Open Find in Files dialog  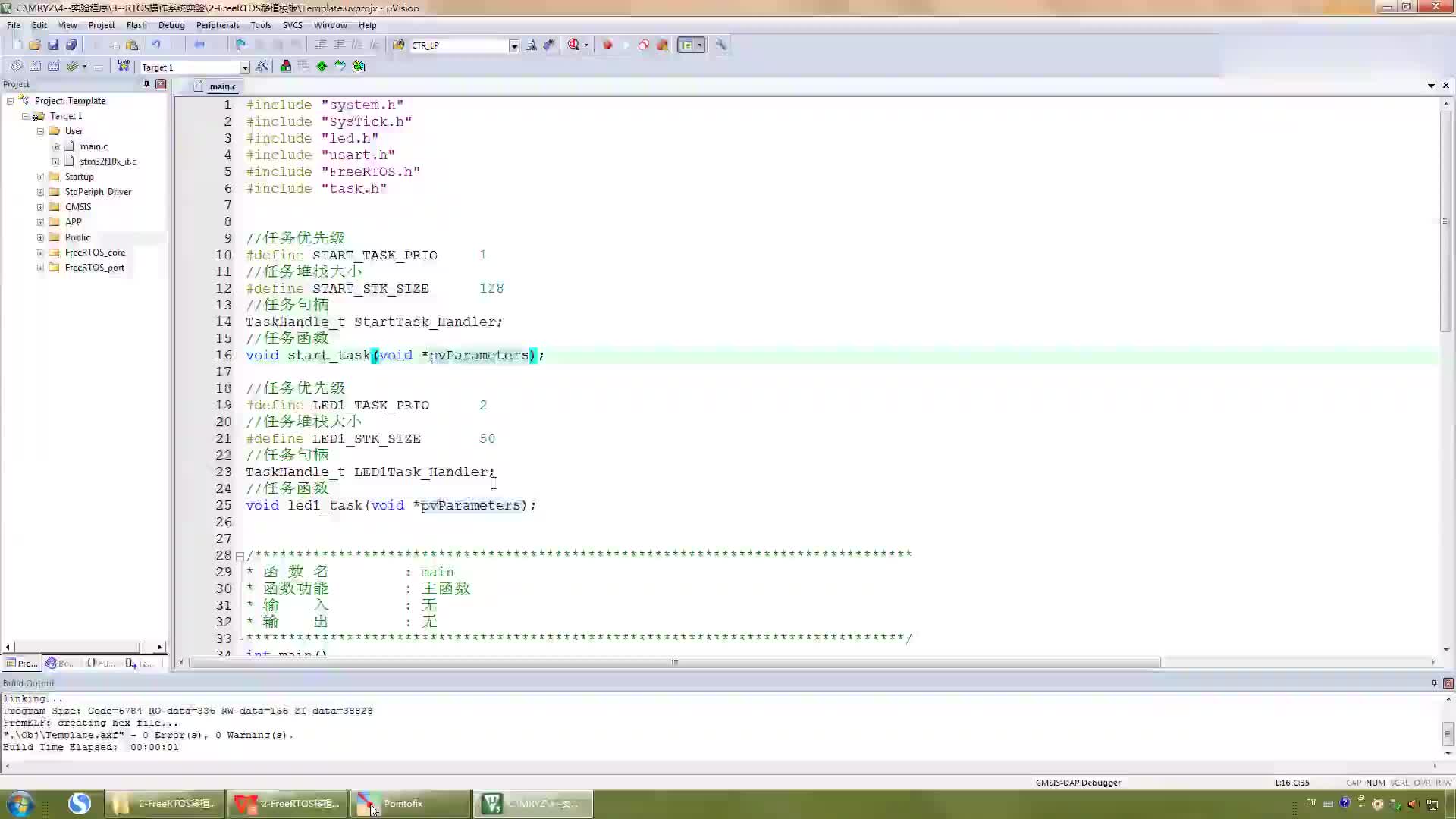point(399,45)
